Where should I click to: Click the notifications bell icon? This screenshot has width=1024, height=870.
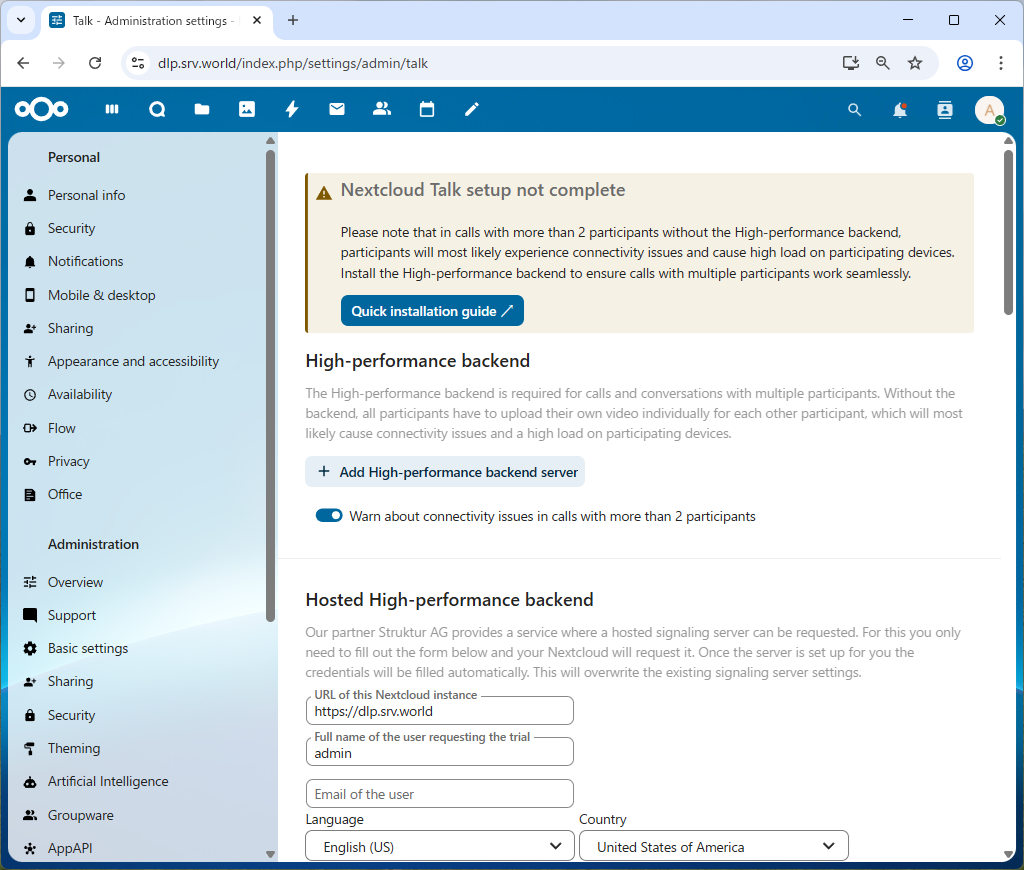(900, 110)
